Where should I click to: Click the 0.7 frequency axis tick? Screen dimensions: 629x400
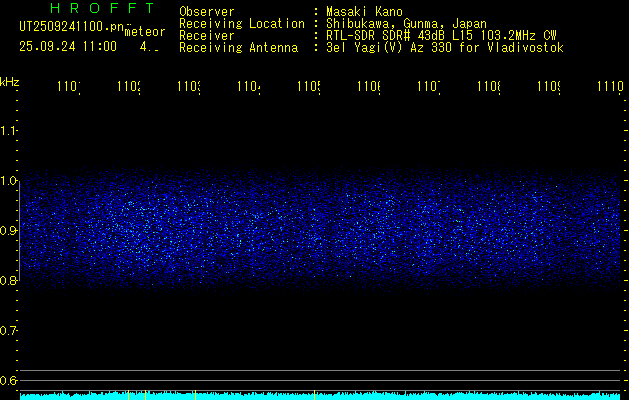click(9, 331)
